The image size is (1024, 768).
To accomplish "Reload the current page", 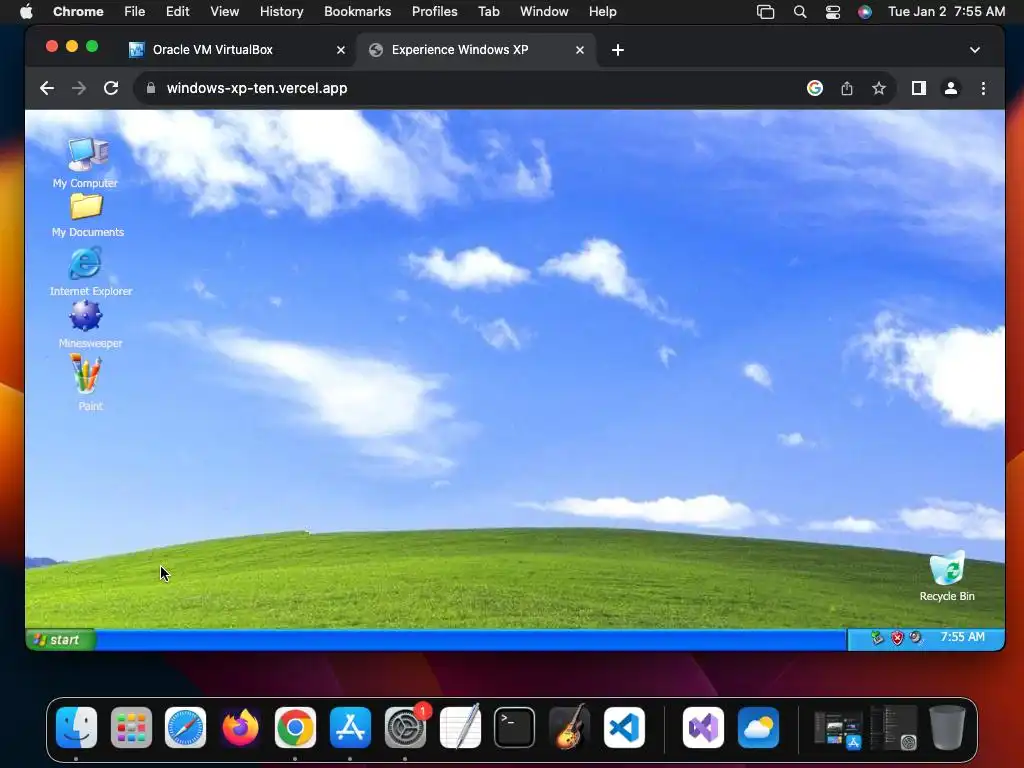I will [x=111, y=88].
